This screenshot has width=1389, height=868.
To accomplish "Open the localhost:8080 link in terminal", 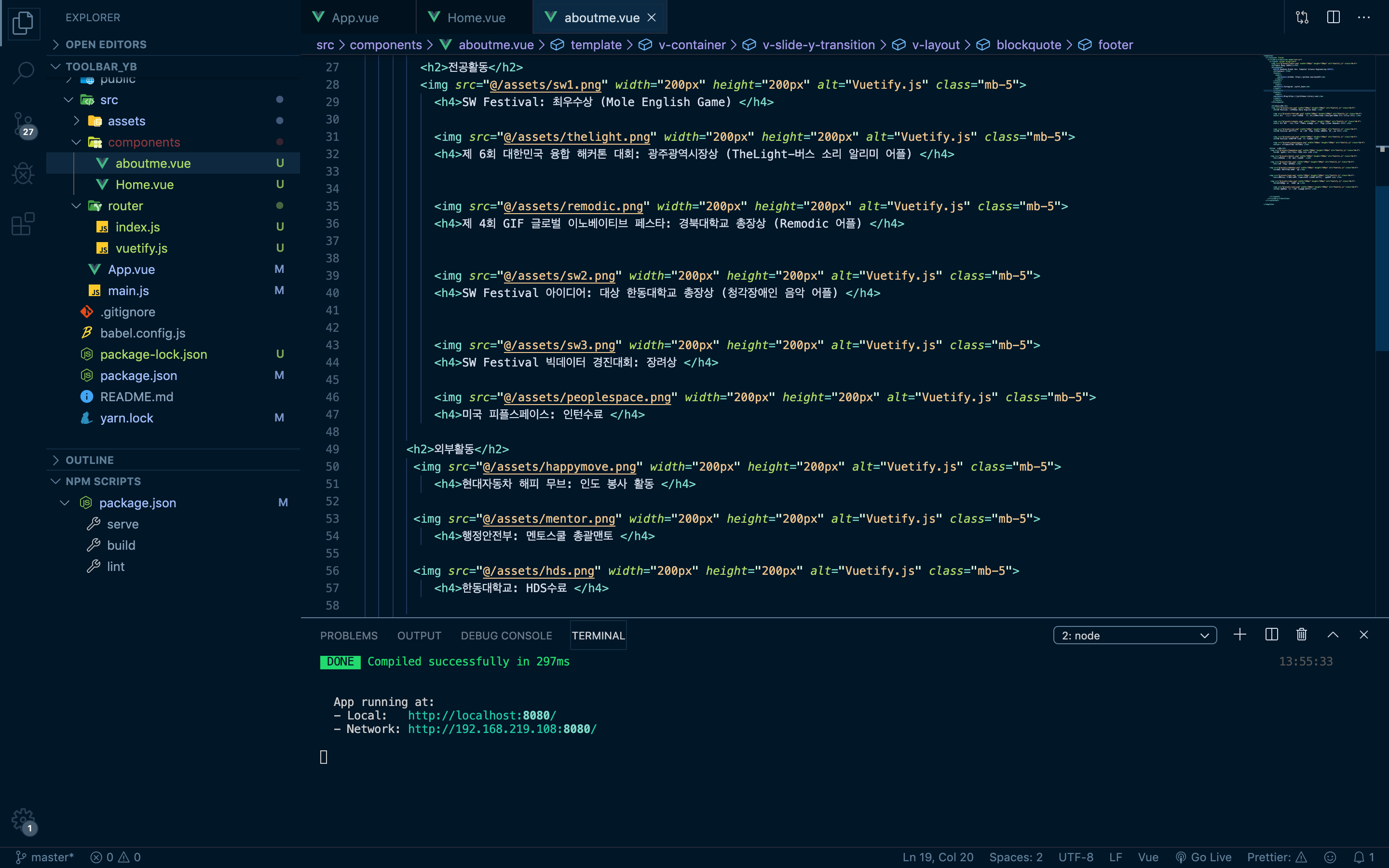I will pyautogui.click(x=481, y=715).
